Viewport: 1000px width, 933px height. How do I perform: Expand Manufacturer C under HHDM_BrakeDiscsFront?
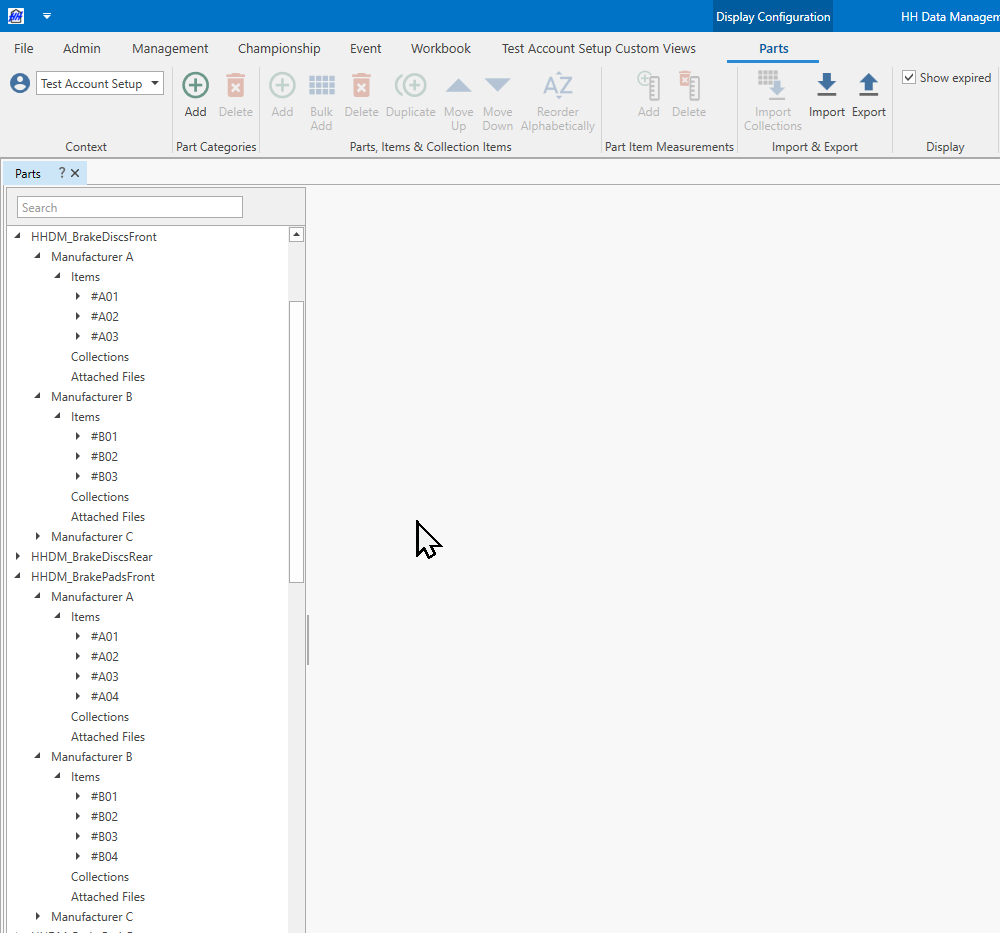pyautogui.click(x=38, y=537)
